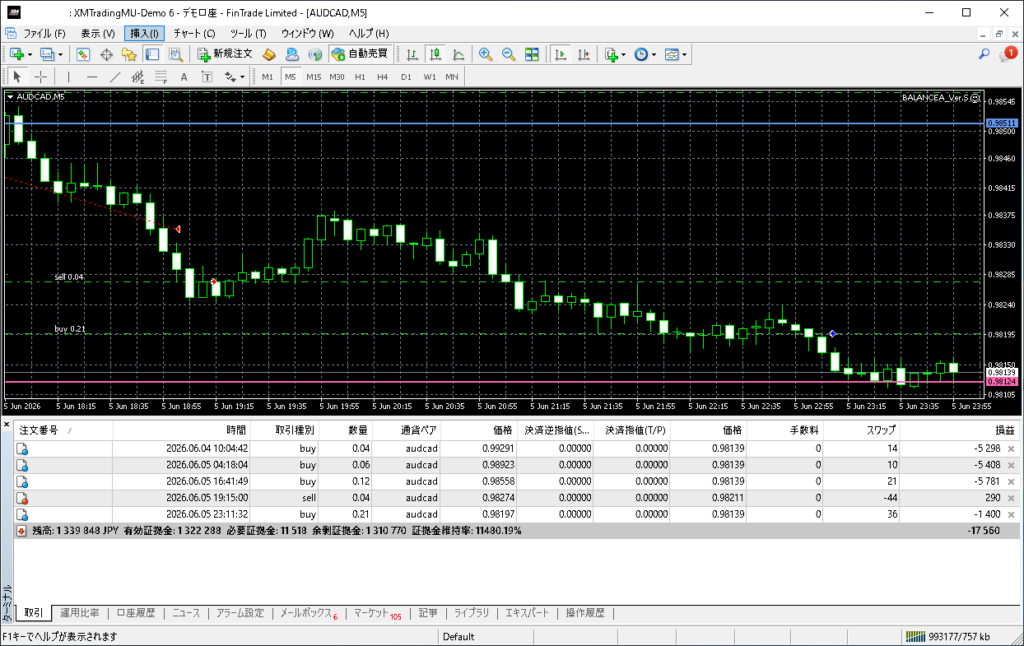Image resolution: width=1024 pixels, height=646 pixels.
Task: Open the profiles icon
Action: tap(46, 54)
